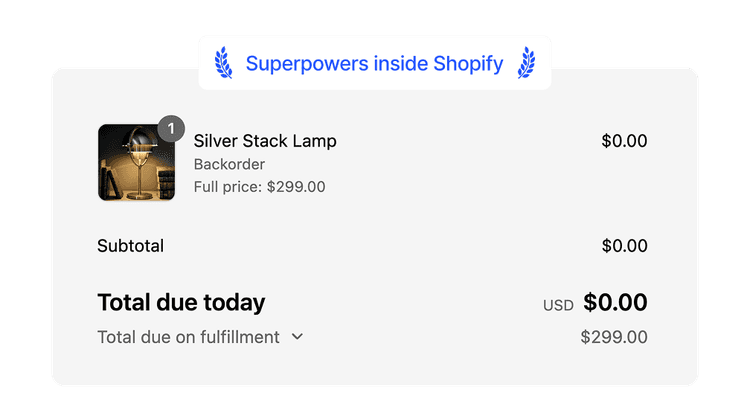Screen dimensions: 750x419
Task: Click the left laurel wreath icon
Action: (223, 63)
